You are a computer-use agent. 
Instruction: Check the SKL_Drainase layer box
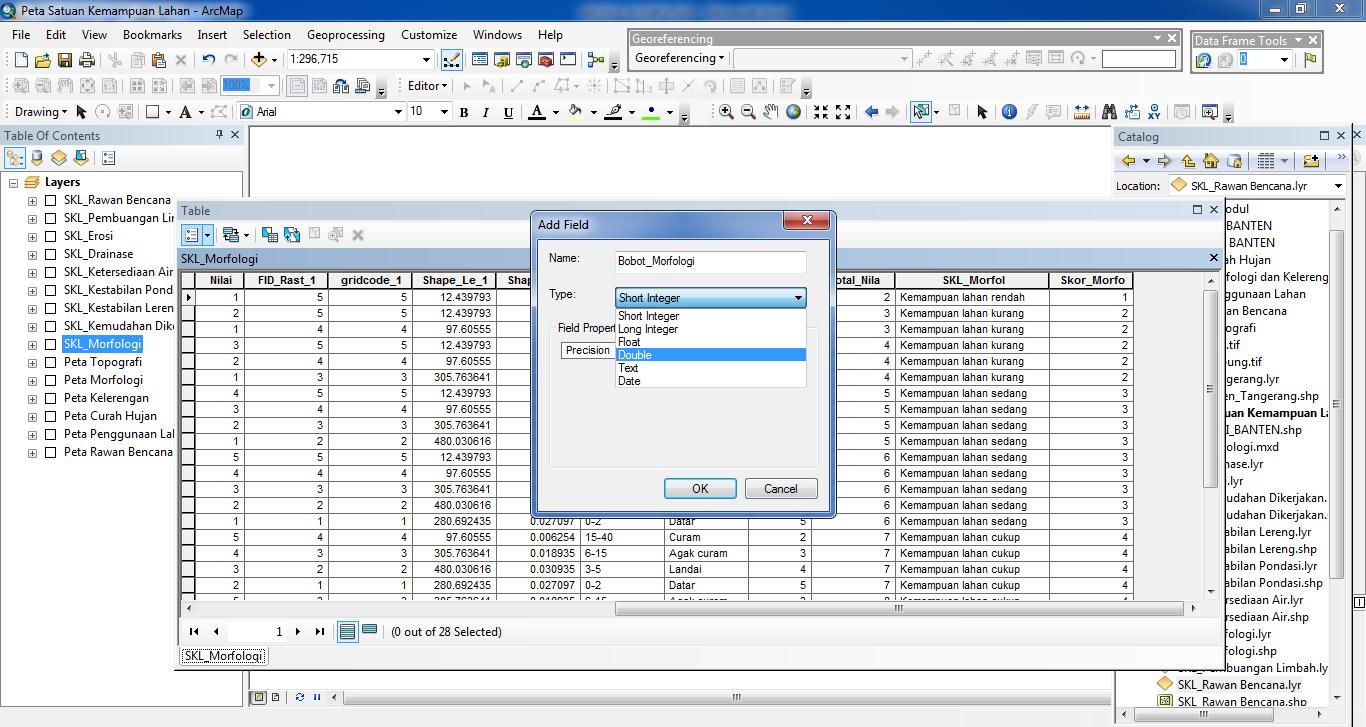[51, 254]
